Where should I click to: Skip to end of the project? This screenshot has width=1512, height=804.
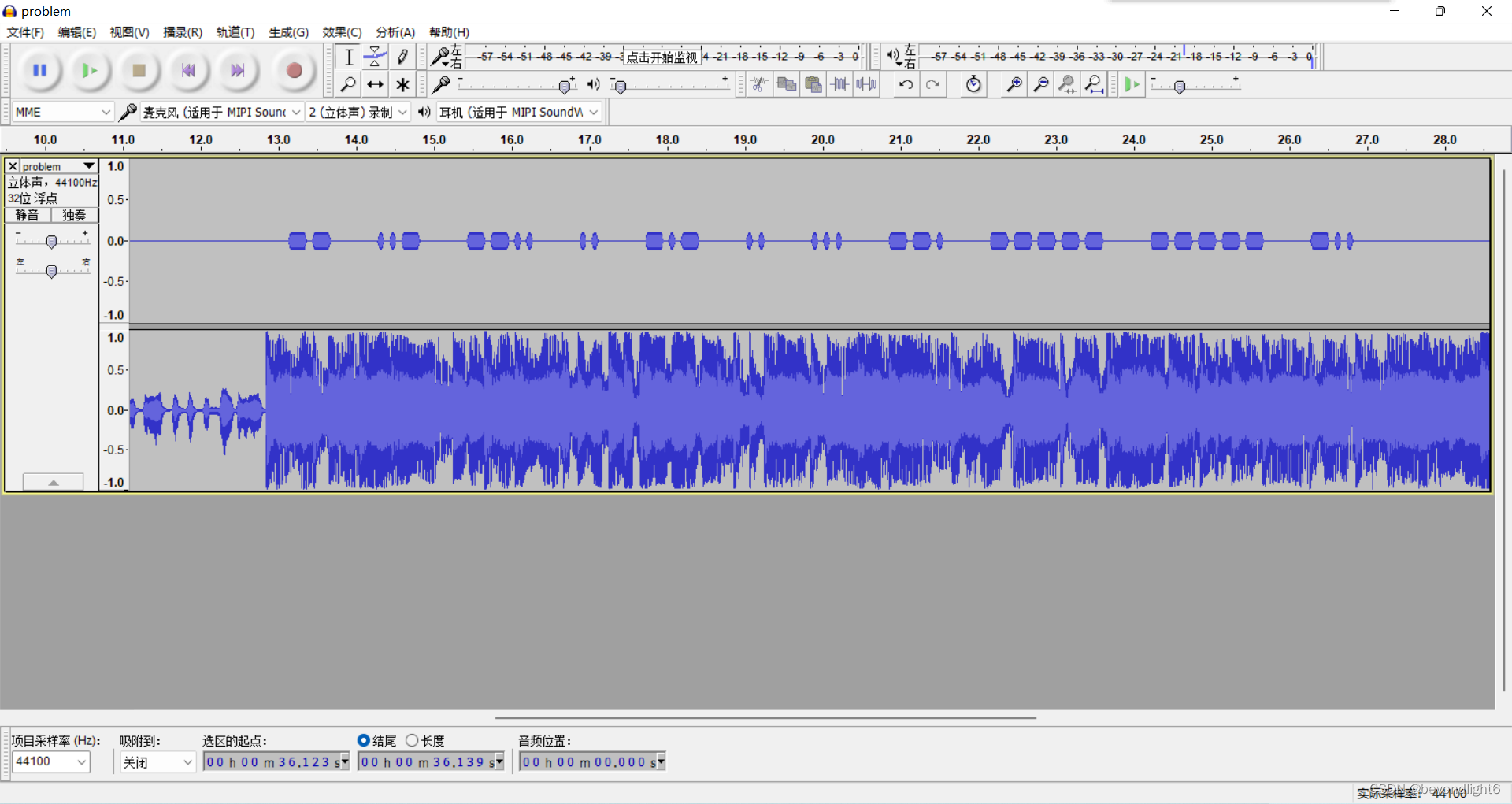tap(237, 70)
